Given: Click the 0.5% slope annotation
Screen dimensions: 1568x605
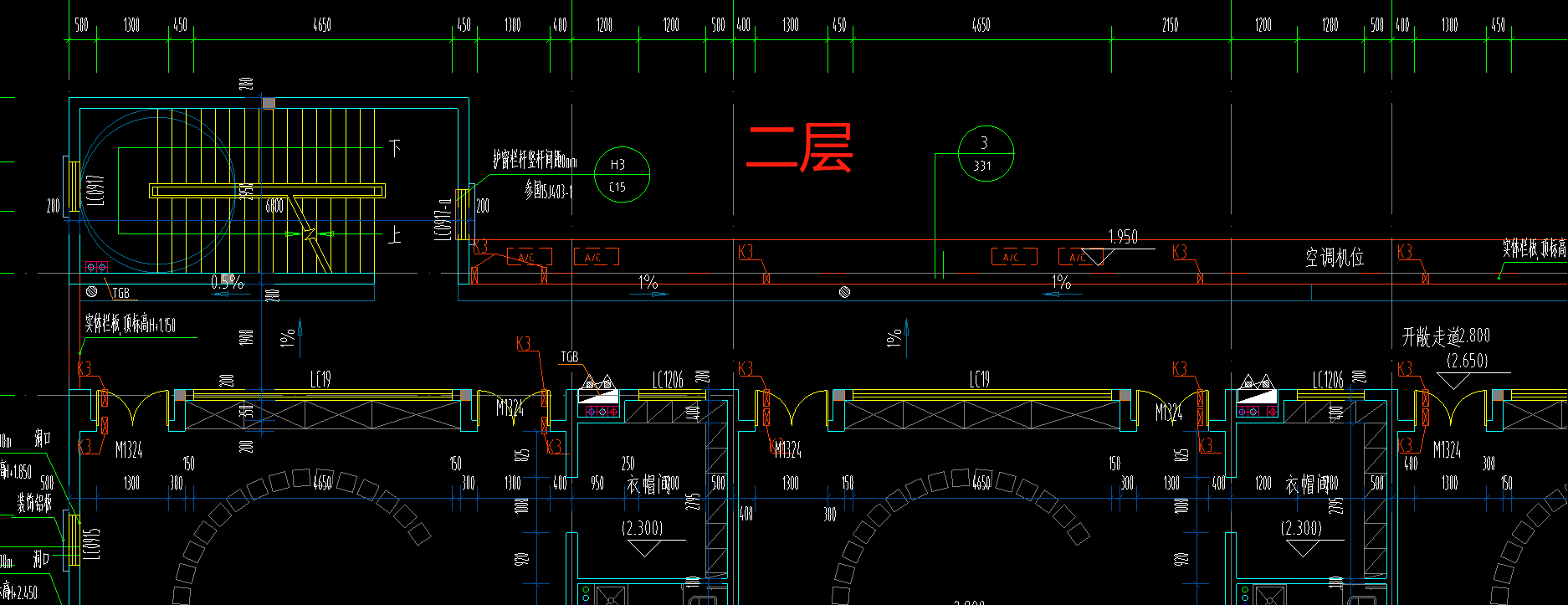Looking at the screenshot, I should (x=227, y=283).
